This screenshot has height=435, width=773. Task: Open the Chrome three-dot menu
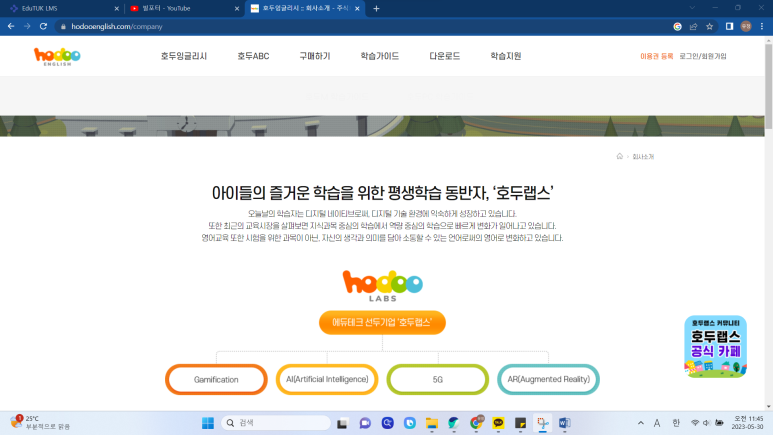tap(762, 27)
